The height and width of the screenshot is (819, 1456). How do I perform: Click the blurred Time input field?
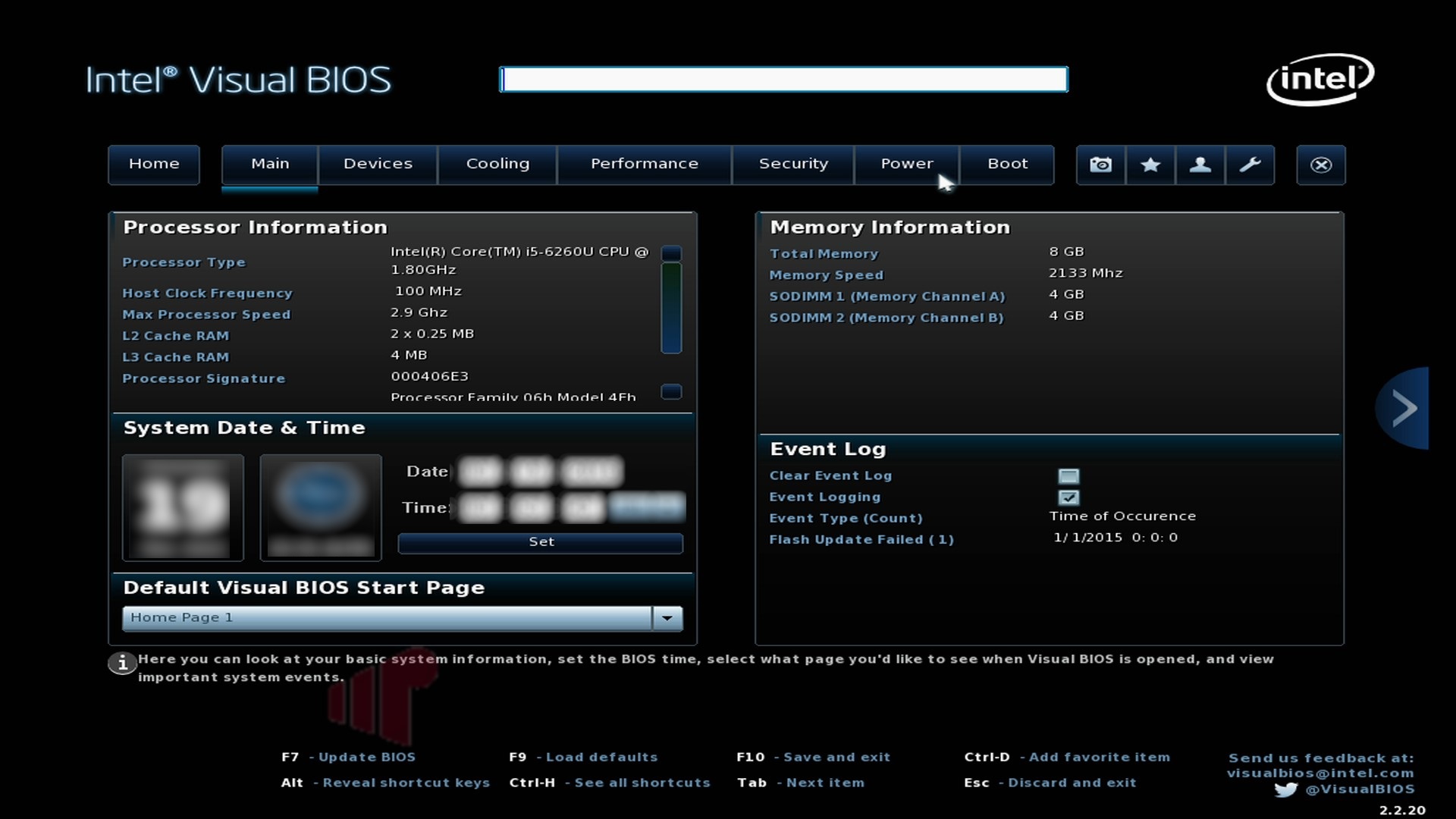[570, 507]
